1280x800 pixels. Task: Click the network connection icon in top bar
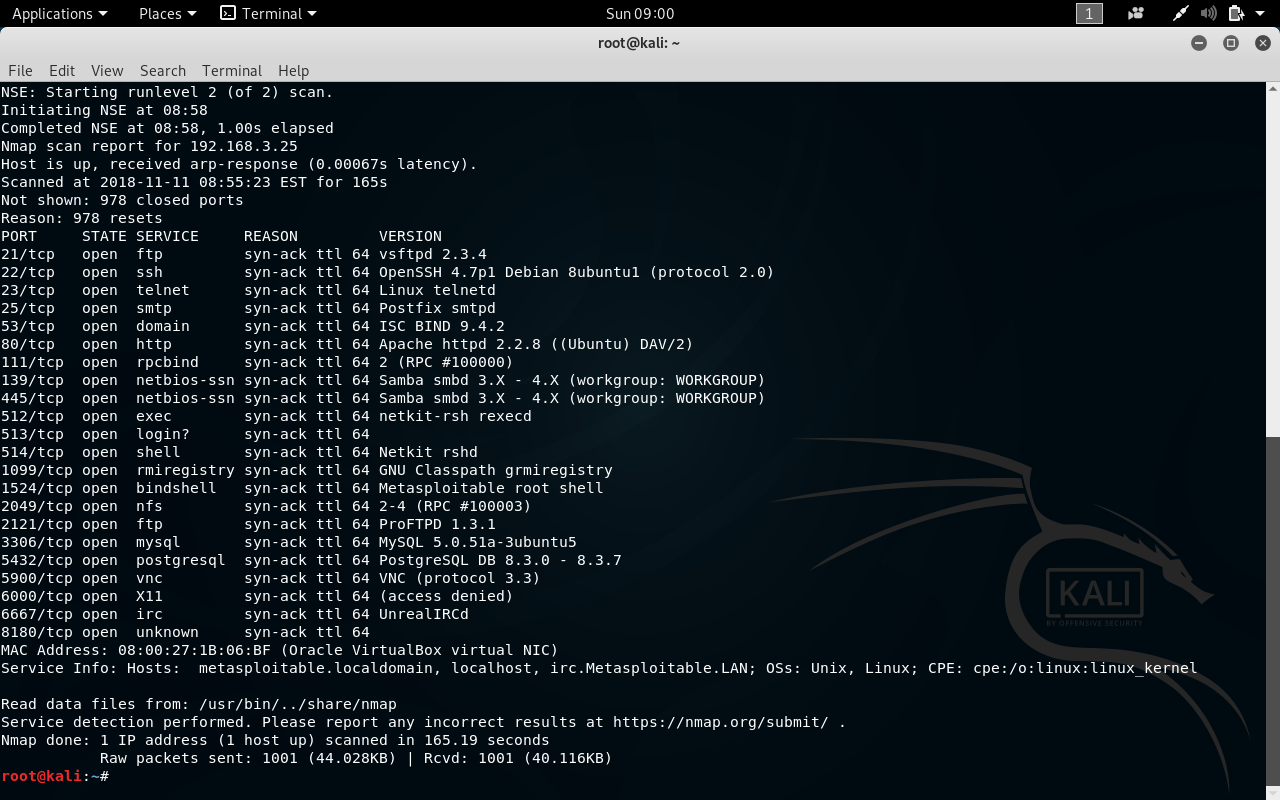coord(1181,13)
